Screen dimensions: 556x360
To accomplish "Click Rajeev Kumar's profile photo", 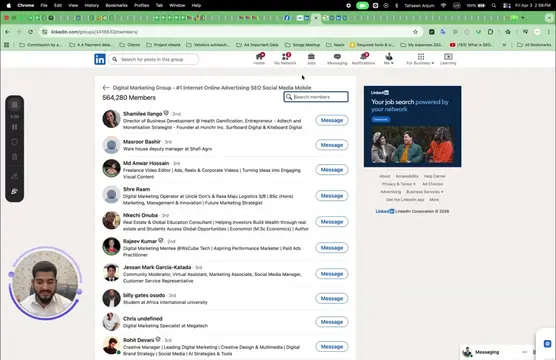I will click(111, 247).
